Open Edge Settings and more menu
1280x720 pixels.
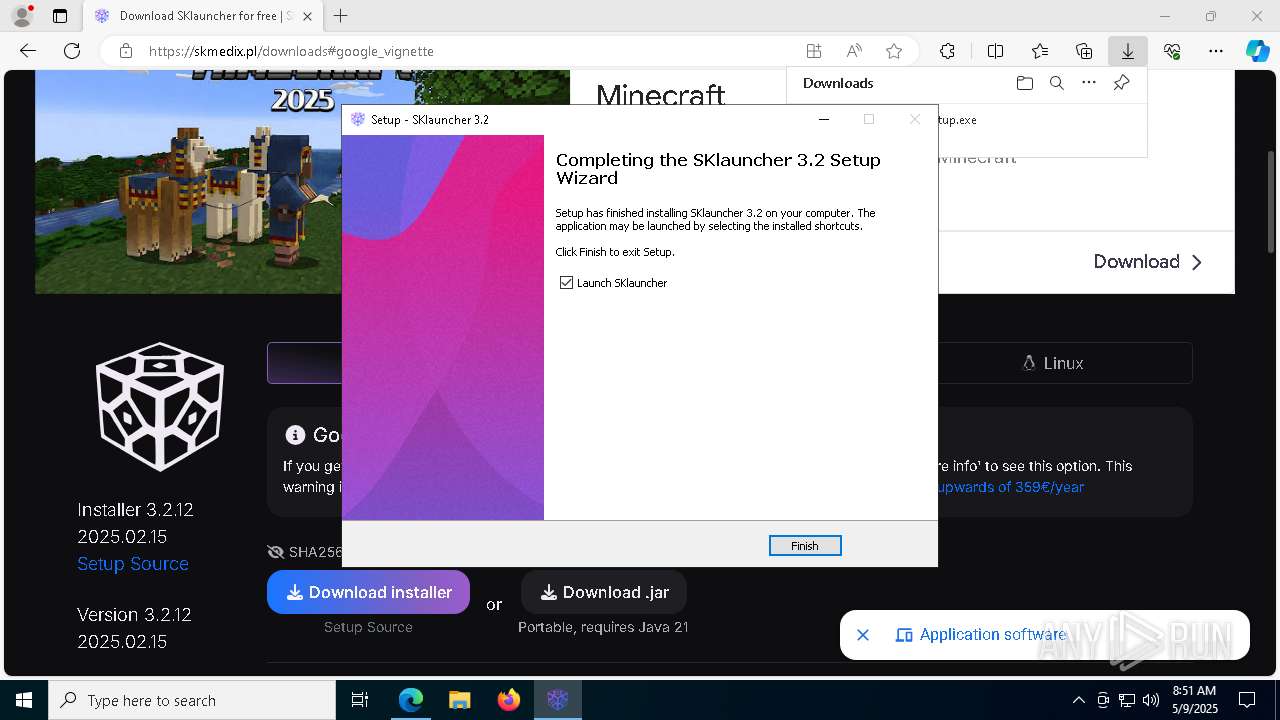1216,51
